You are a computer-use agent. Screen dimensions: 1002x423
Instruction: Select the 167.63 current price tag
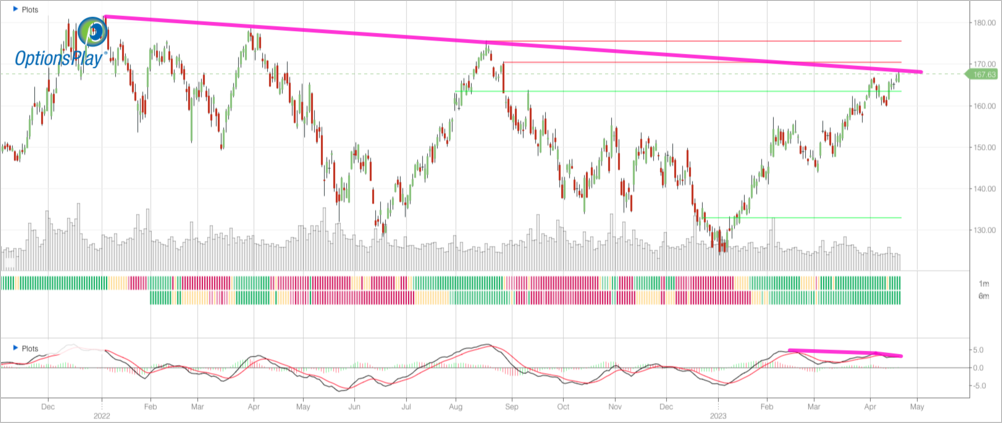click(983, 75)
